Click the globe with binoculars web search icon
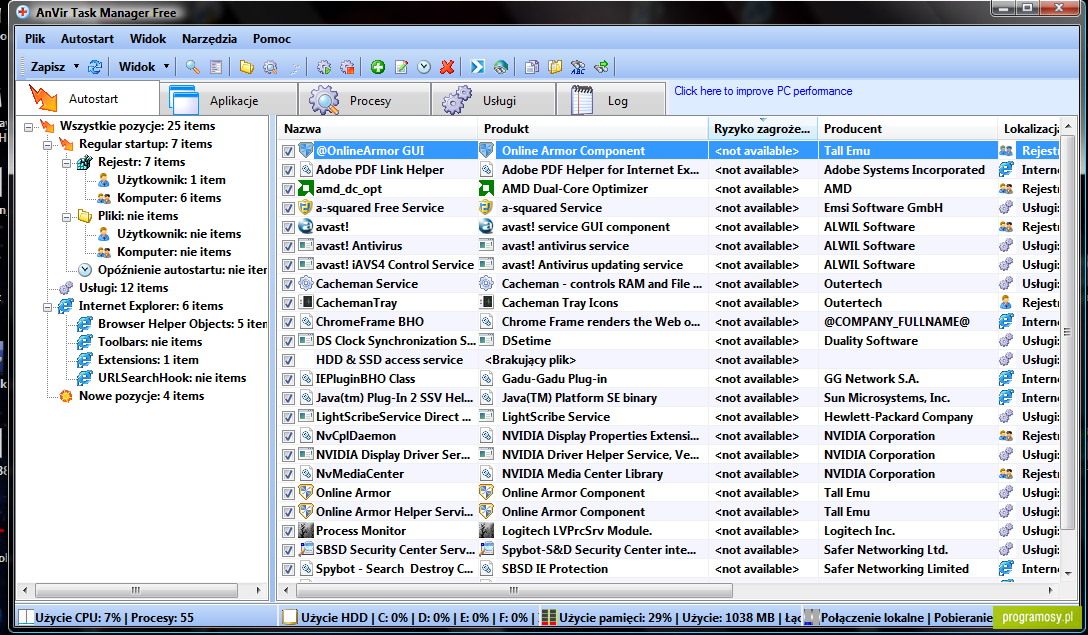The height and width of the screenshot is (635, 1088). (x=500, y=67)
